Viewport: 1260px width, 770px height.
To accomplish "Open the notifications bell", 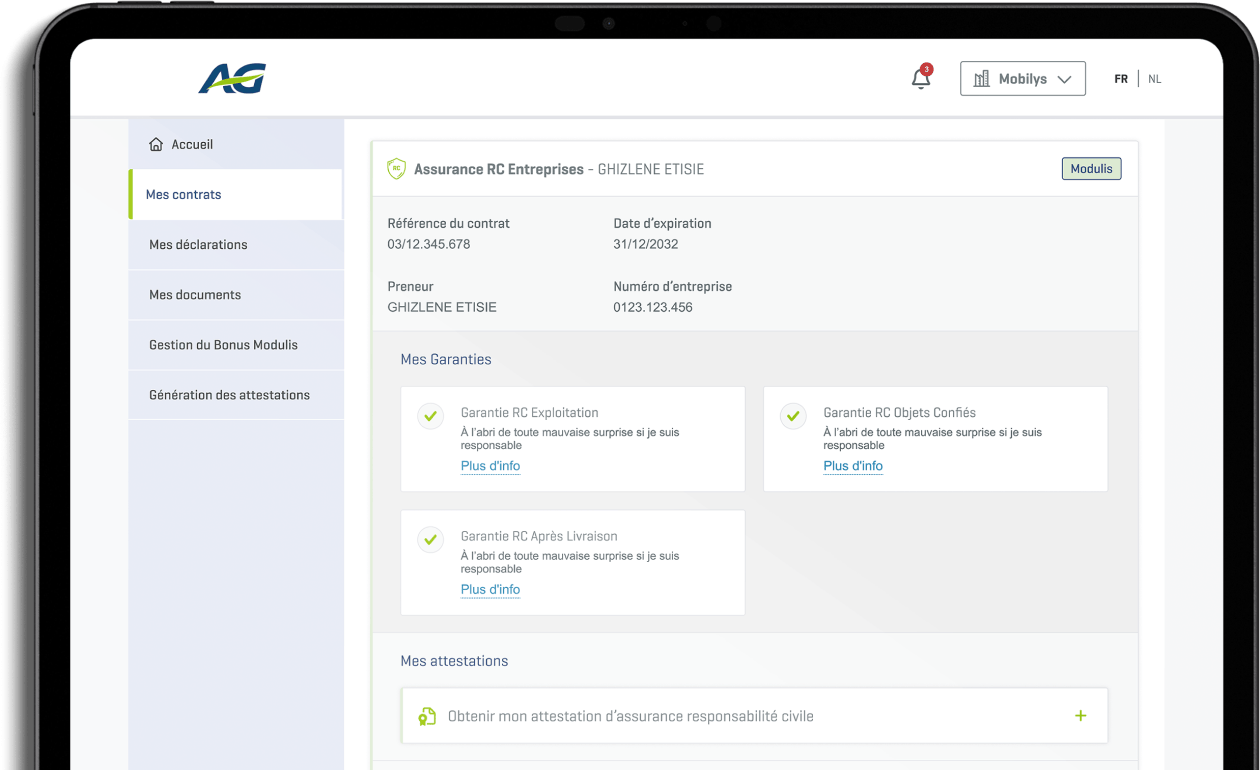I will tap(921, 78).
